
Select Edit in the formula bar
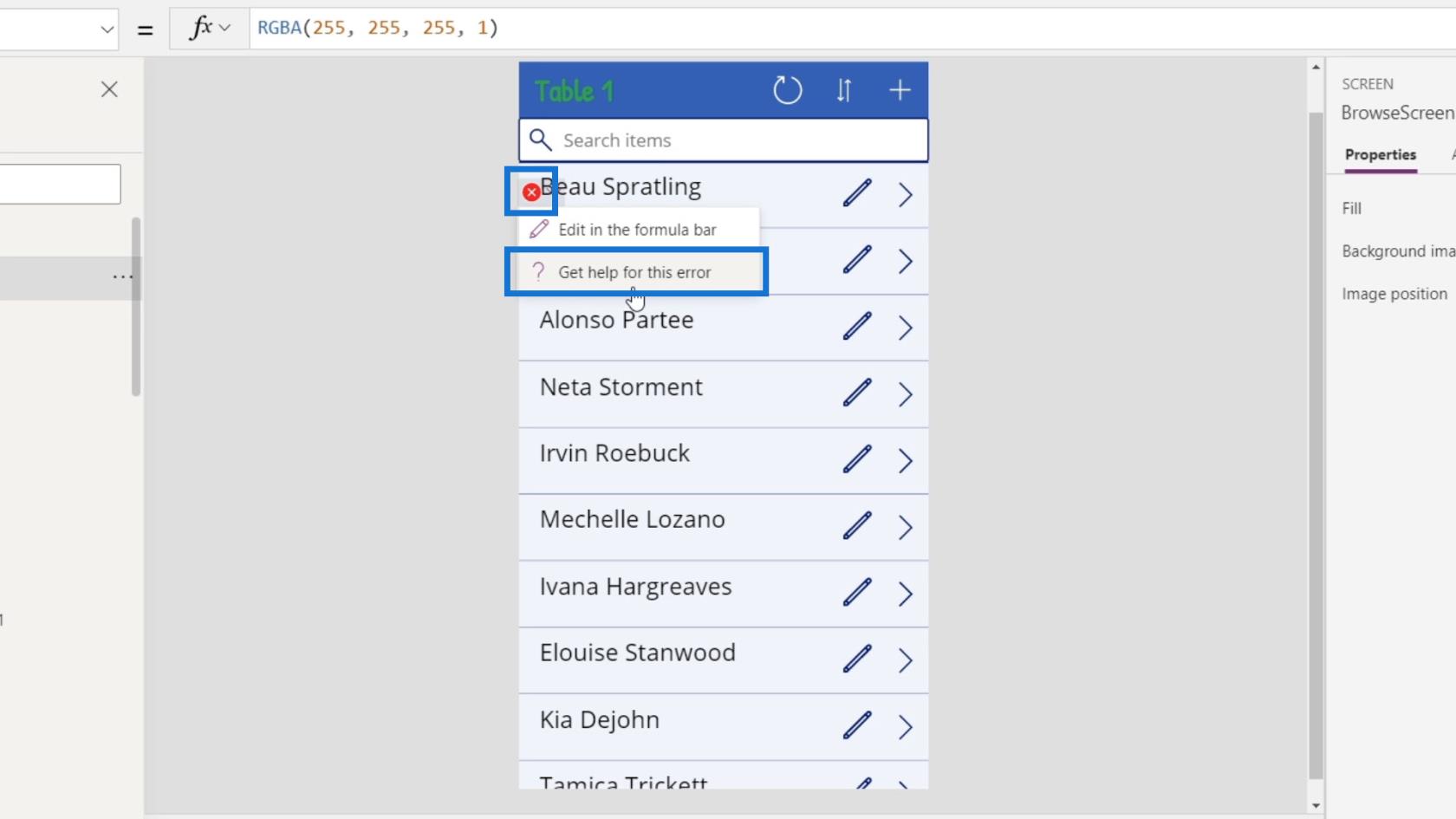coord(638,230)
